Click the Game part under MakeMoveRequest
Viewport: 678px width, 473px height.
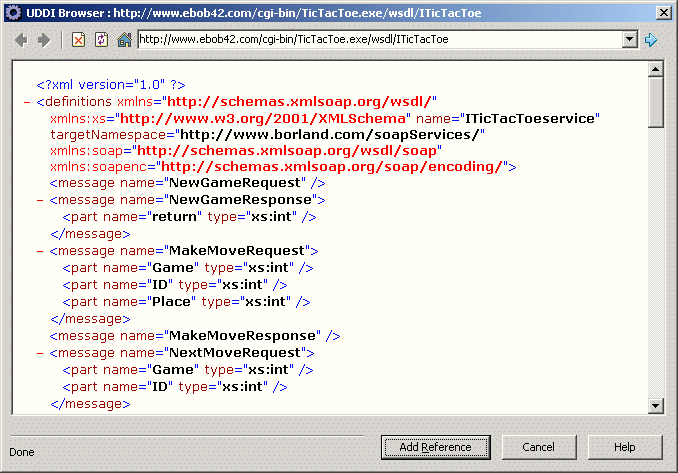tap(188, 268)
